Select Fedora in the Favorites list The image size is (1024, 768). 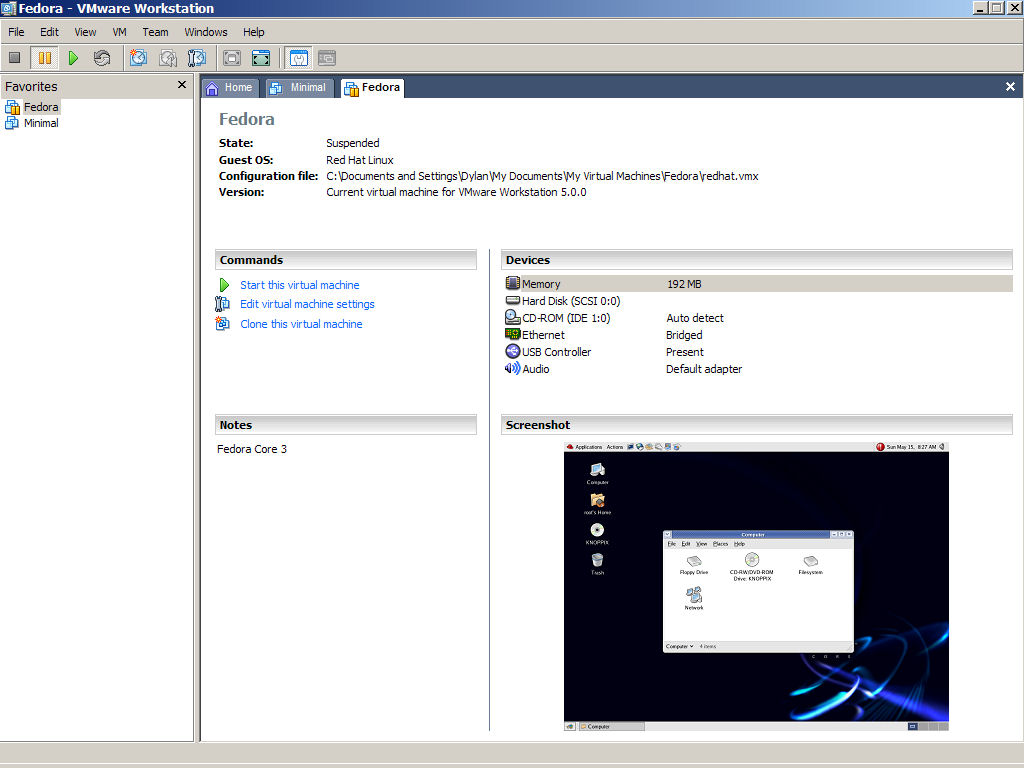pos(41,107)
